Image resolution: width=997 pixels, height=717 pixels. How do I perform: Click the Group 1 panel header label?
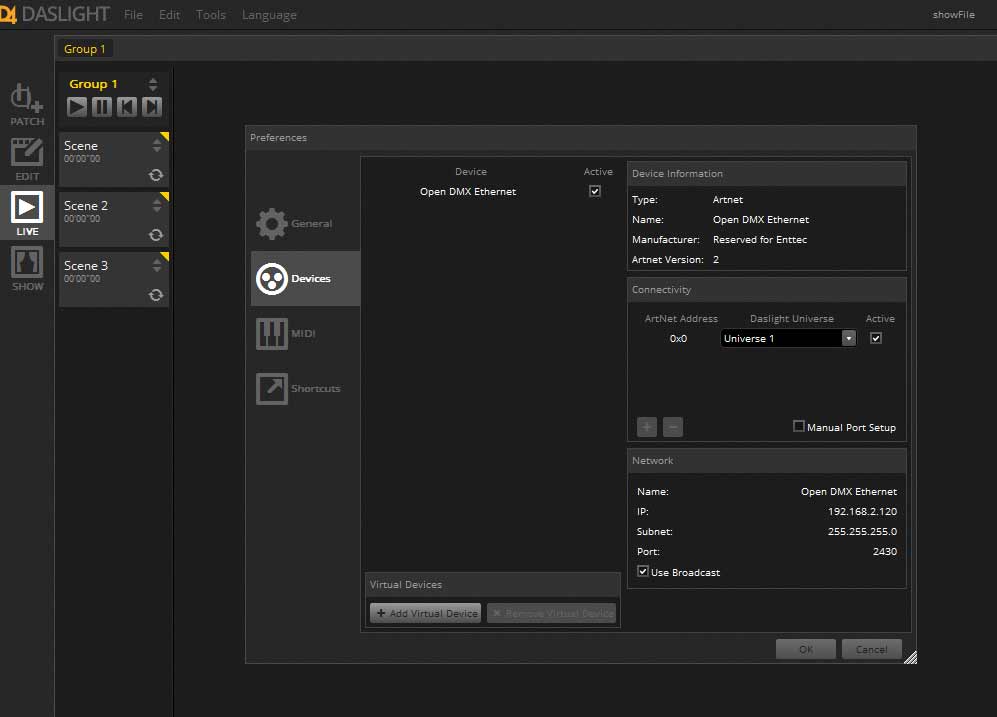click(x=93, y=84)
